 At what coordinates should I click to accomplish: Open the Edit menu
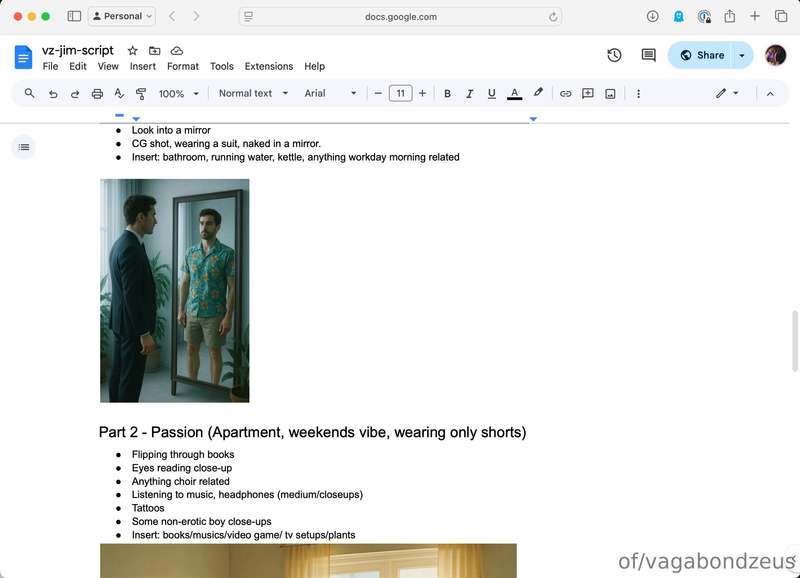click(78, 66)
